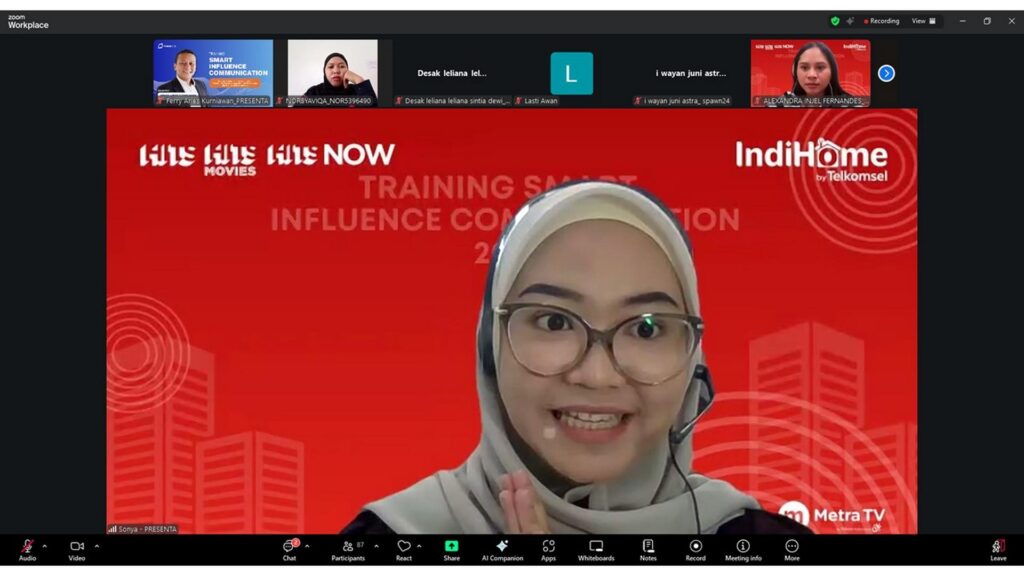This screenshot has height=576, width=1024.
Task: Expand the chat options arrow
Action: 307,546
